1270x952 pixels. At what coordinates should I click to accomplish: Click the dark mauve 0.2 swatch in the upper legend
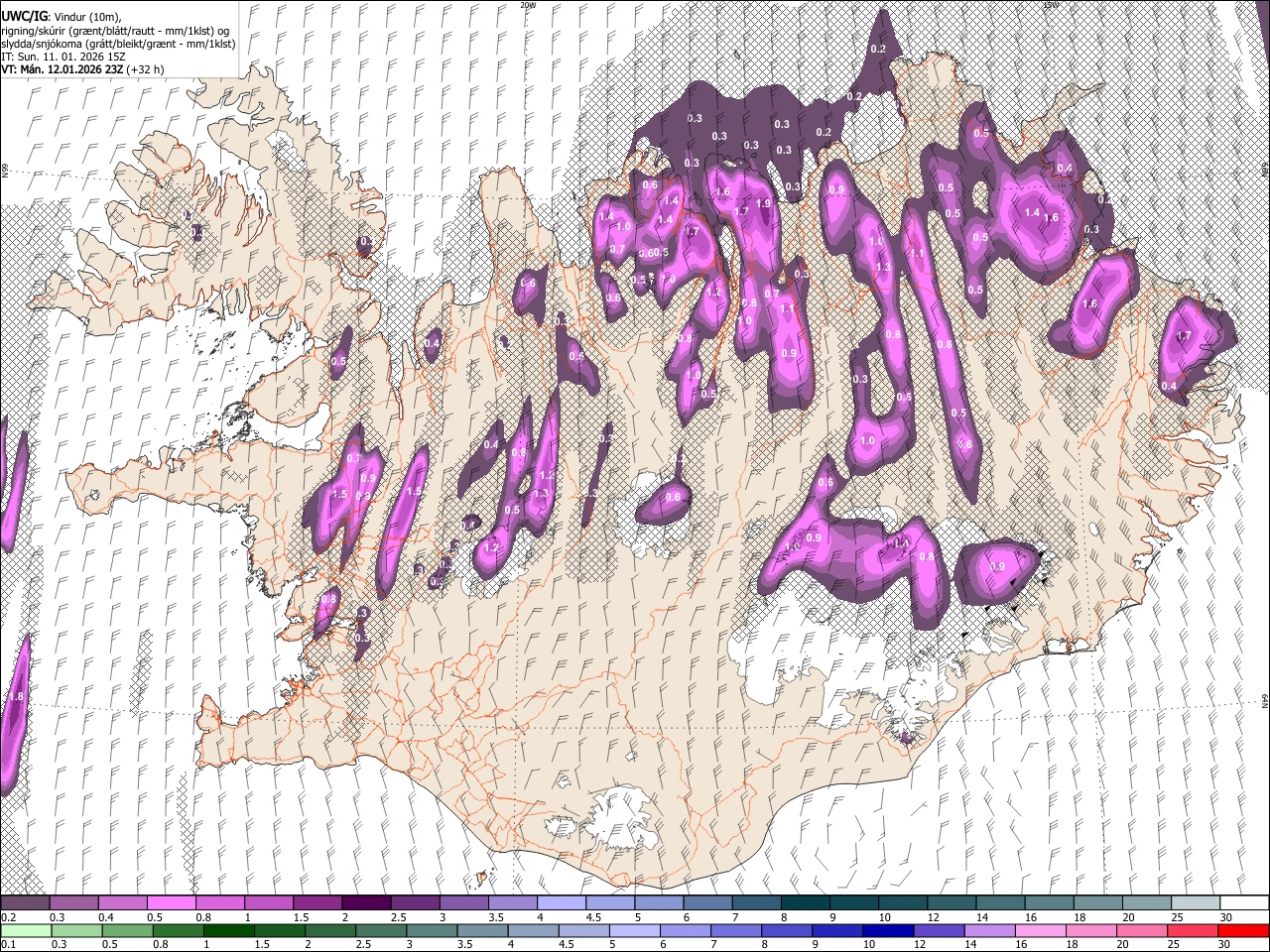point(25,903)
